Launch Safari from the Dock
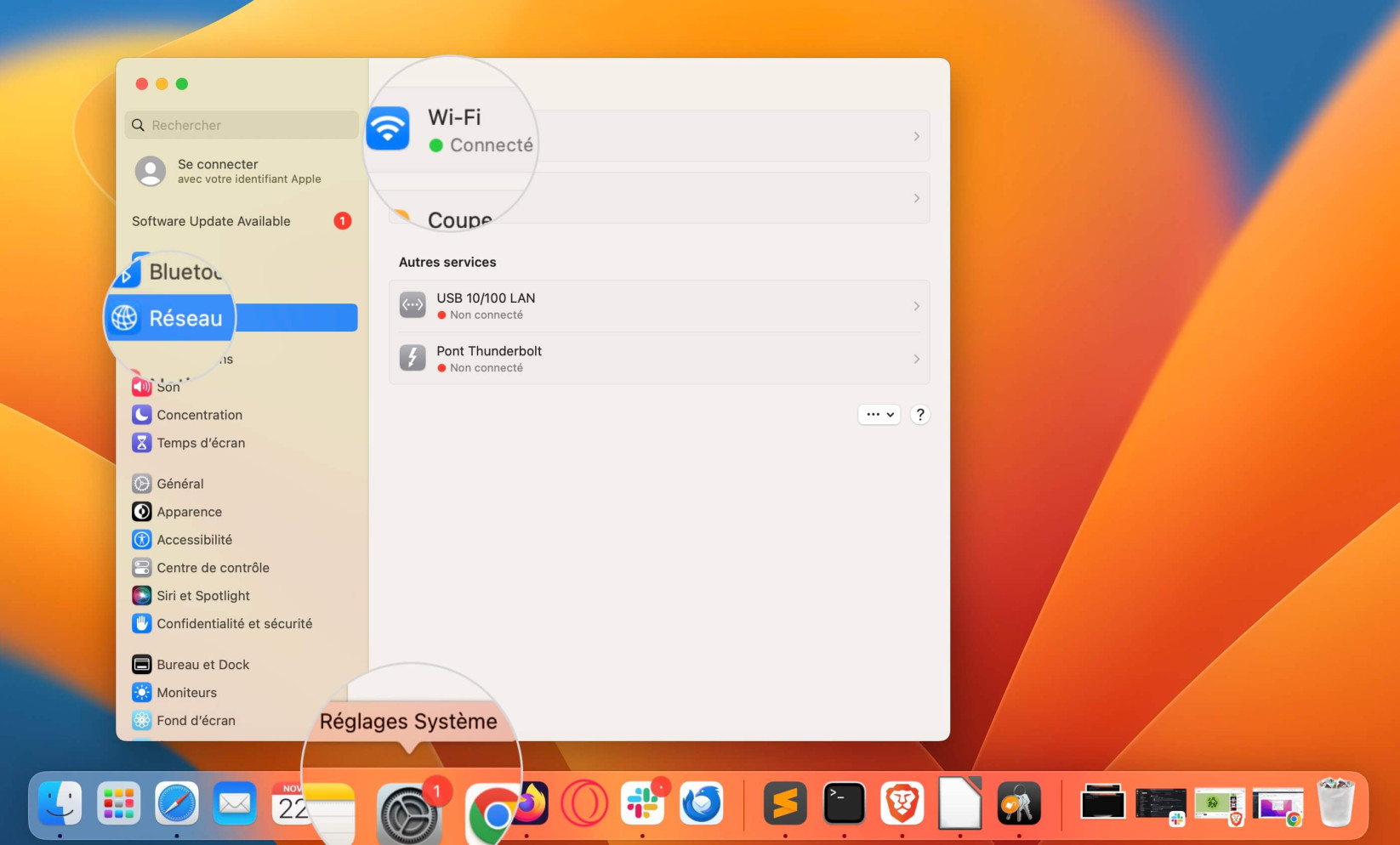Image resolution: width=1400 pixels, height=845 pixels. click(x=176, y=803)
